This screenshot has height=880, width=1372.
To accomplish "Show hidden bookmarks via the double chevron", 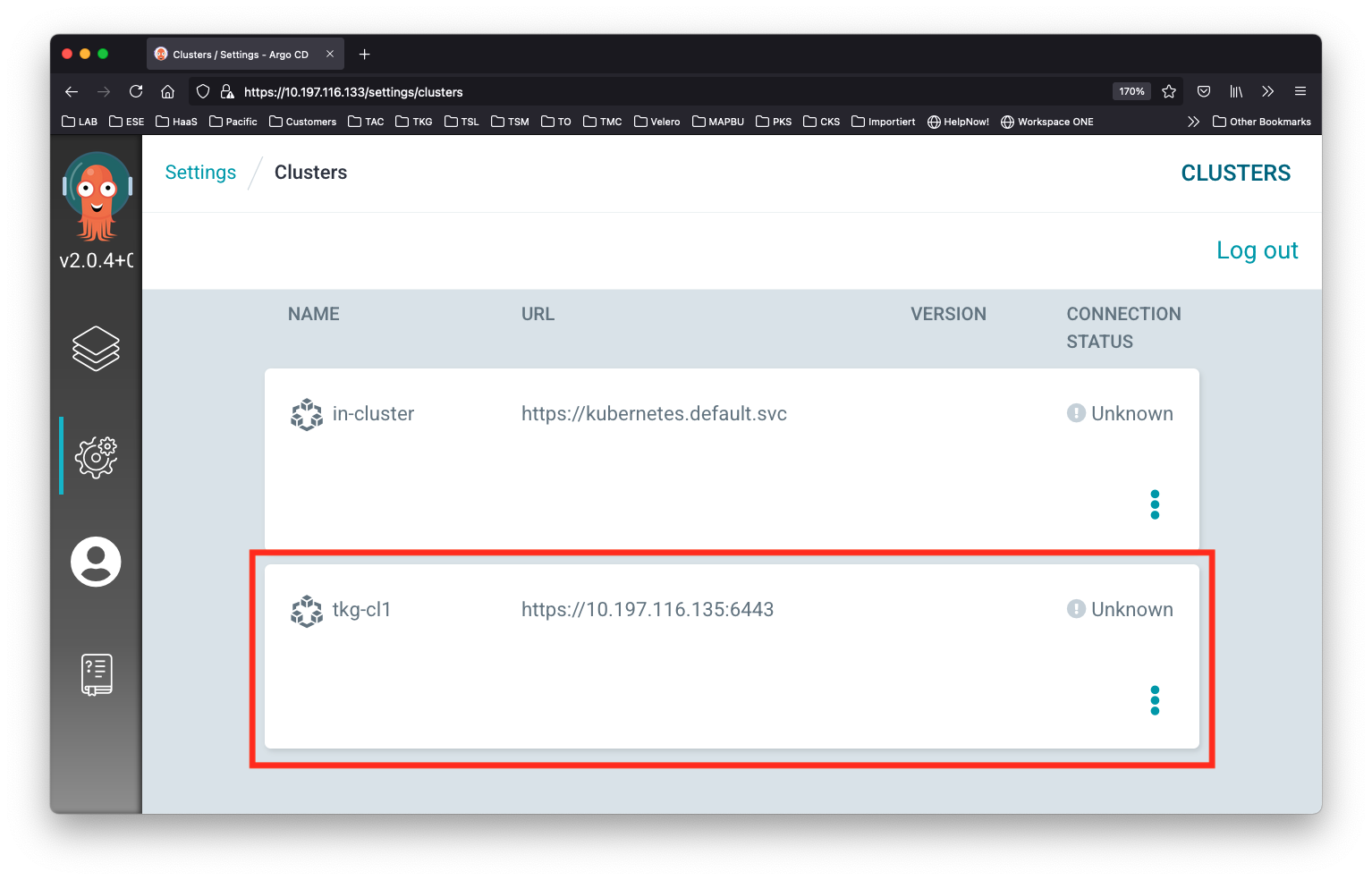I will point(1193,121).
